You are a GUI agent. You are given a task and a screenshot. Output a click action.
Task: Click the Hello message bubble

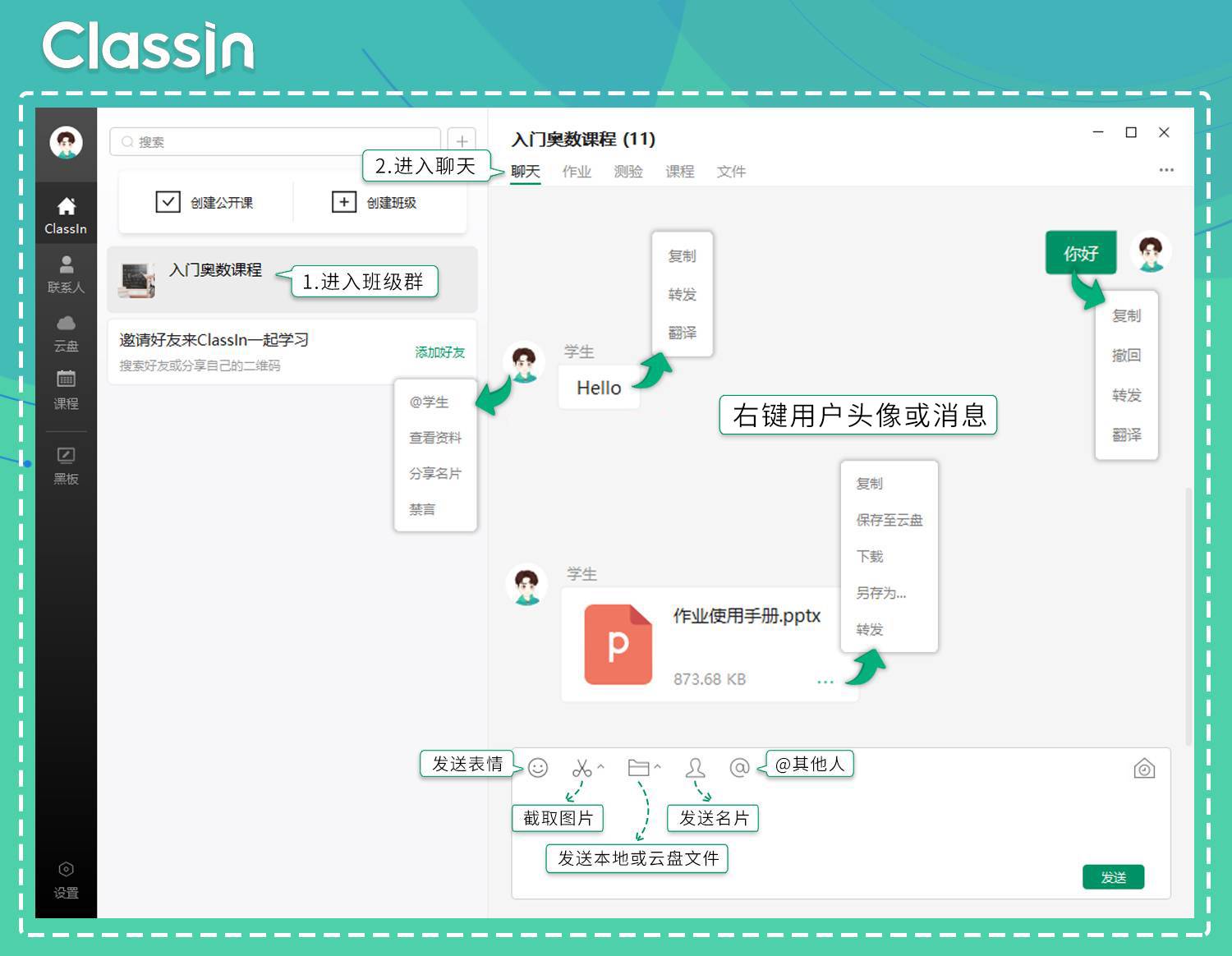coord(599,388)
